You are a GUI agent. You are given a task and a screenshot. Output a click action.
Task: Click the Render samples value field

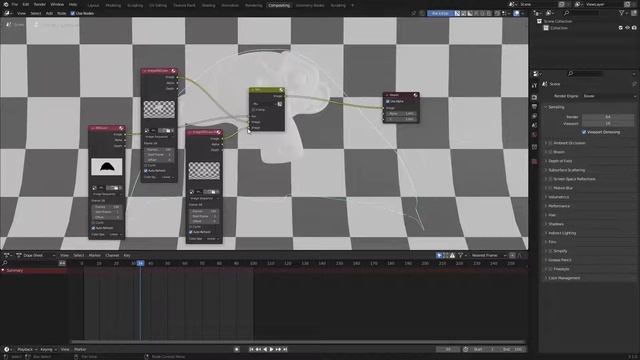tap(608, 117)
